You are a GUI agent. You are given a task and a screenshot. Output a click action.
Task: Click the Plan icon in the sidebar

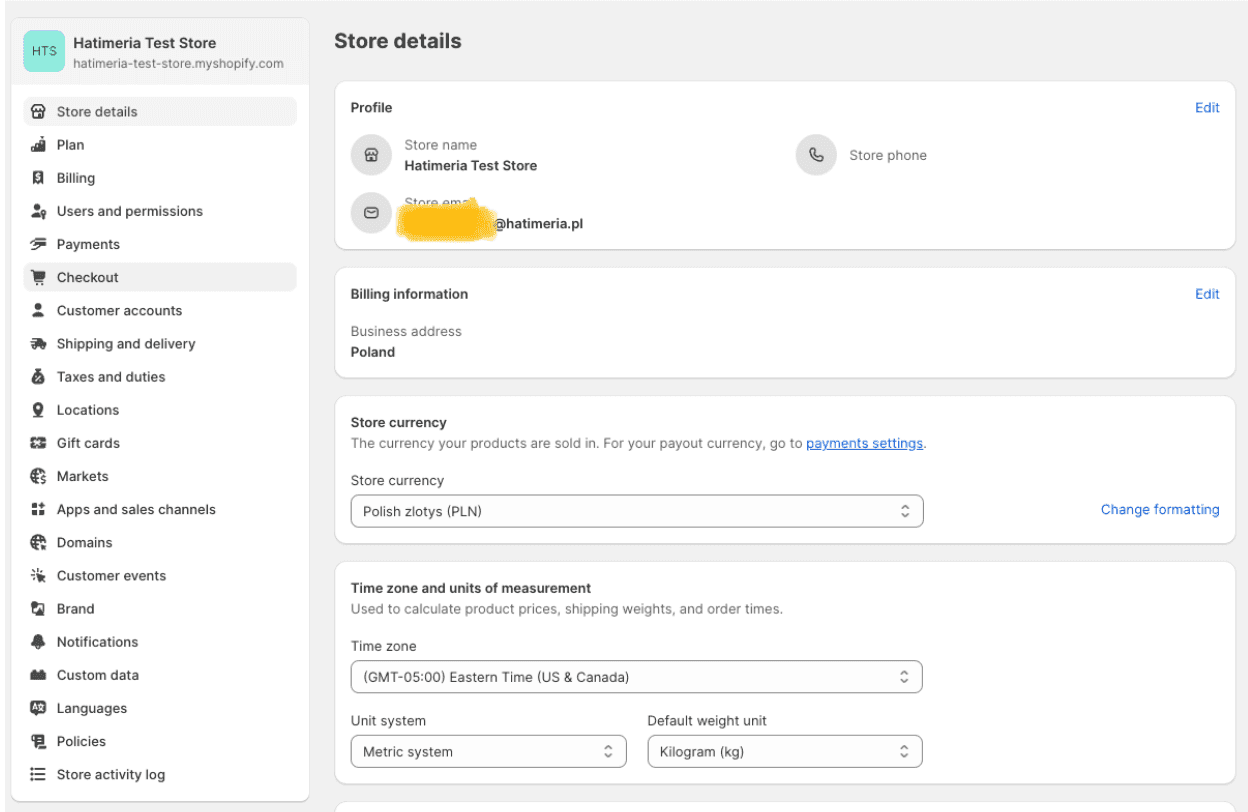tap(38, 144)
